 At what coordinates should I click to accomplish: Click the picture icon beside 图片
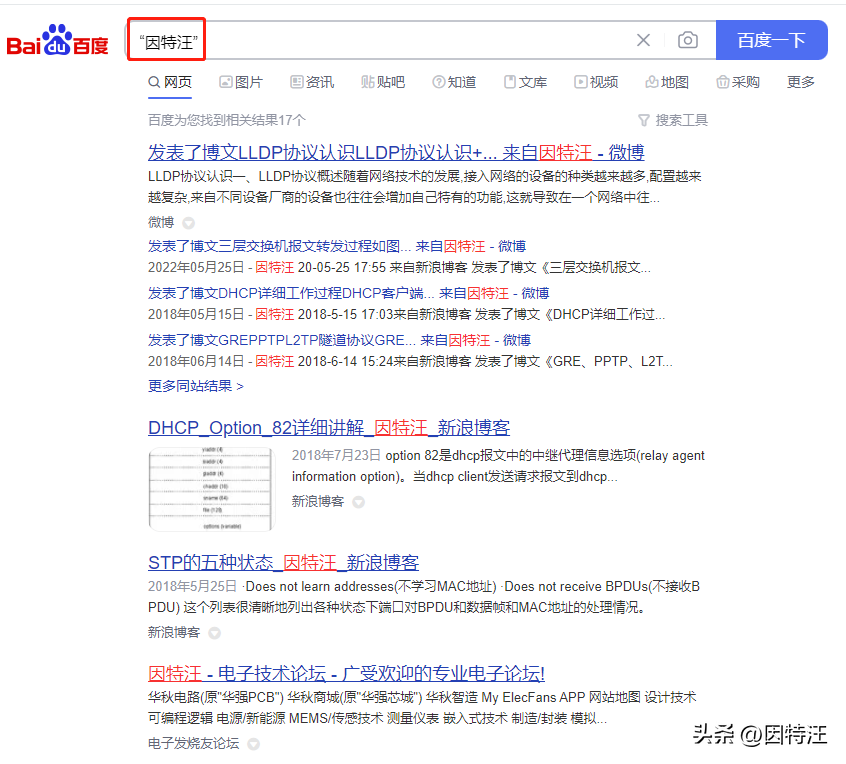pyautogui.click(x=226, y=82)
